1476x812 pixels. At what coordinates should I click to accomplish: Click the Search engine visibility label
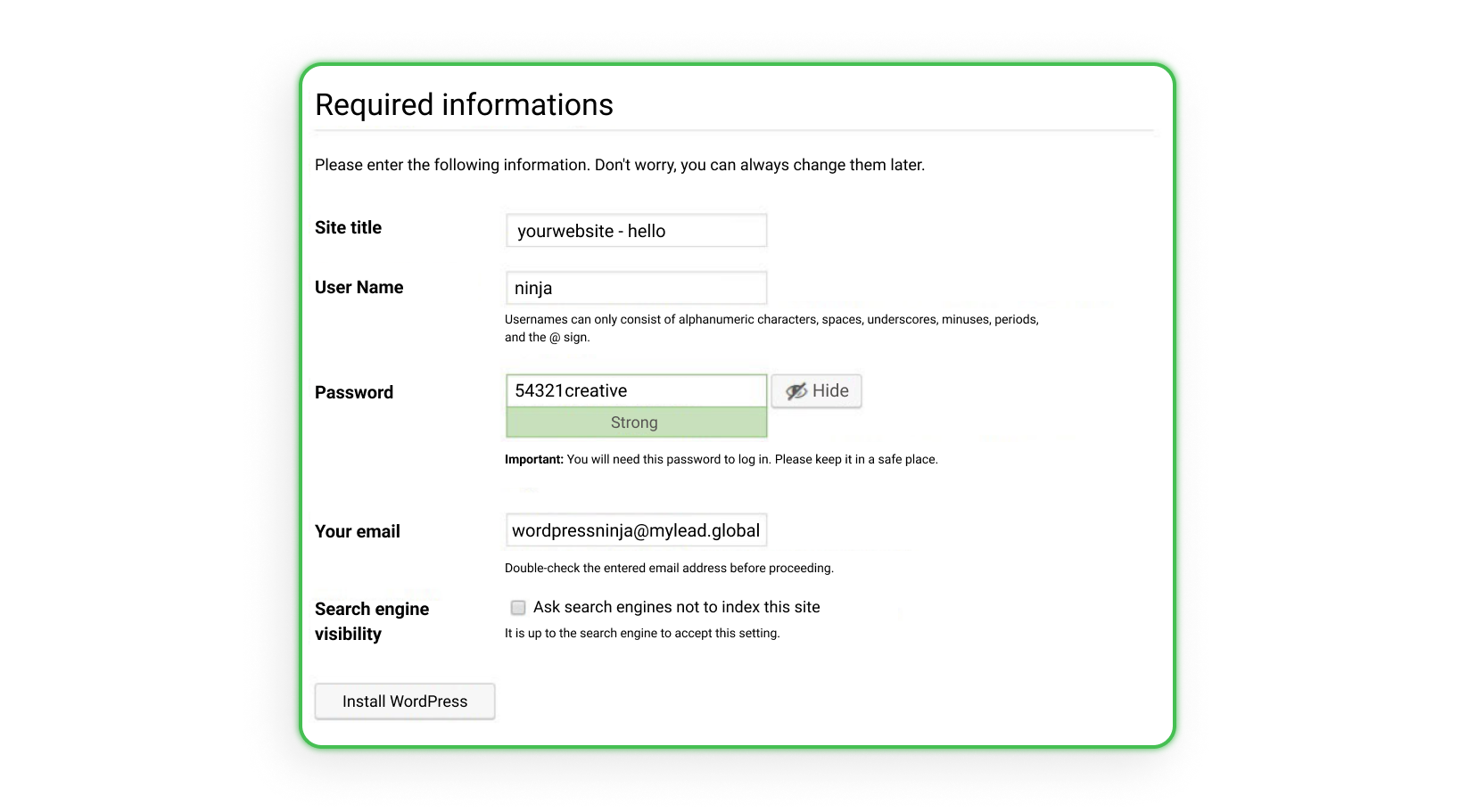point(372,621)
